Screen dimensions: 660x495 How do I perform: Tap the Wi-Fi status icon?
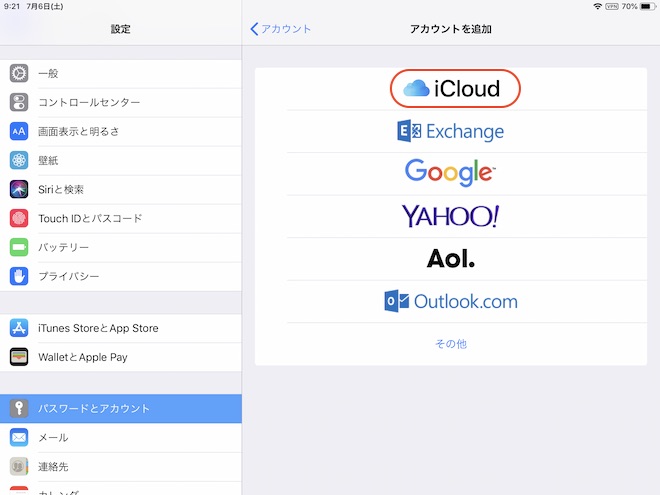(598, 6)
